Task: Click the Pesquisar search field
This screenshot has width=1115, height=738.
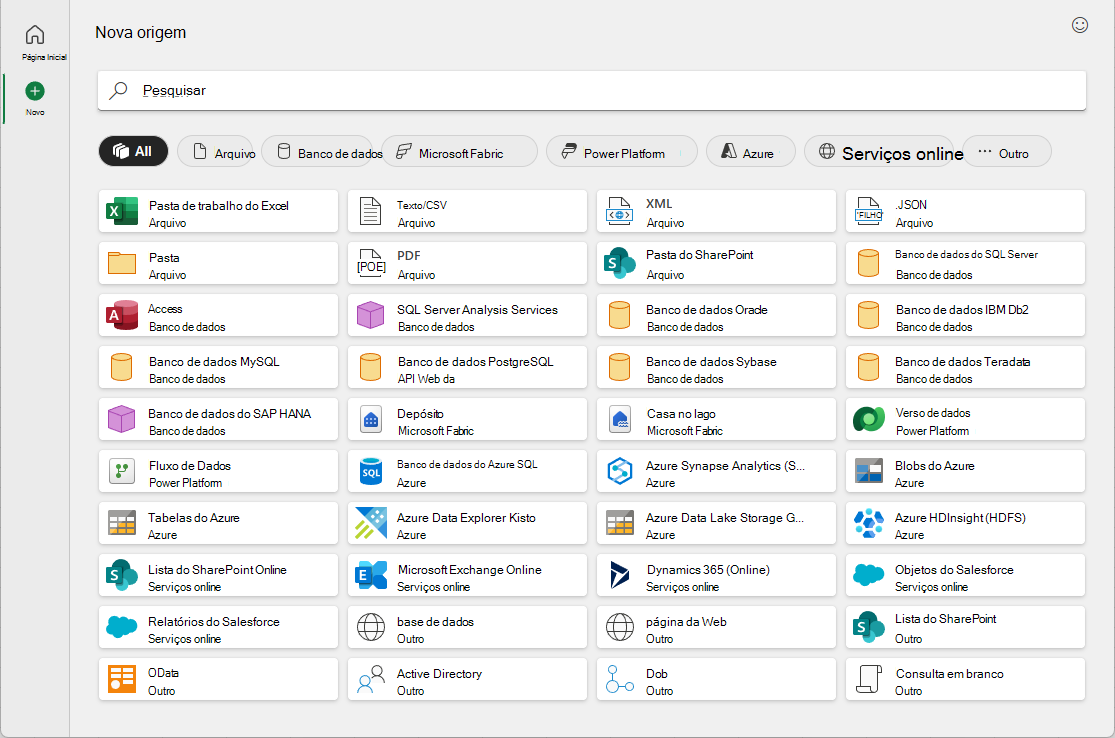Action: 592,90
